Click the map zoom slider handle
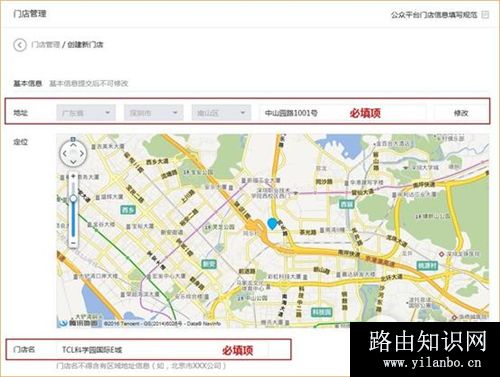The height and width of the screenshot is (377, 500). point(73,199)
